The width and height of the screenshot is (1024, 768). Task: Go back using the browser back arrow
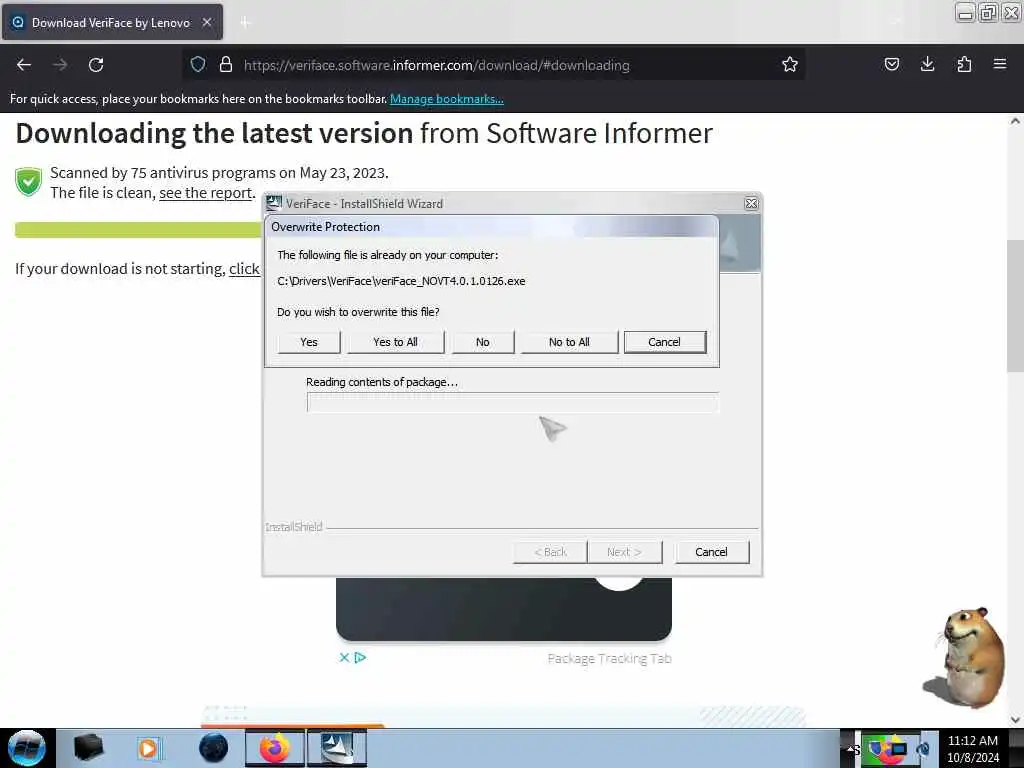point(24,65)
